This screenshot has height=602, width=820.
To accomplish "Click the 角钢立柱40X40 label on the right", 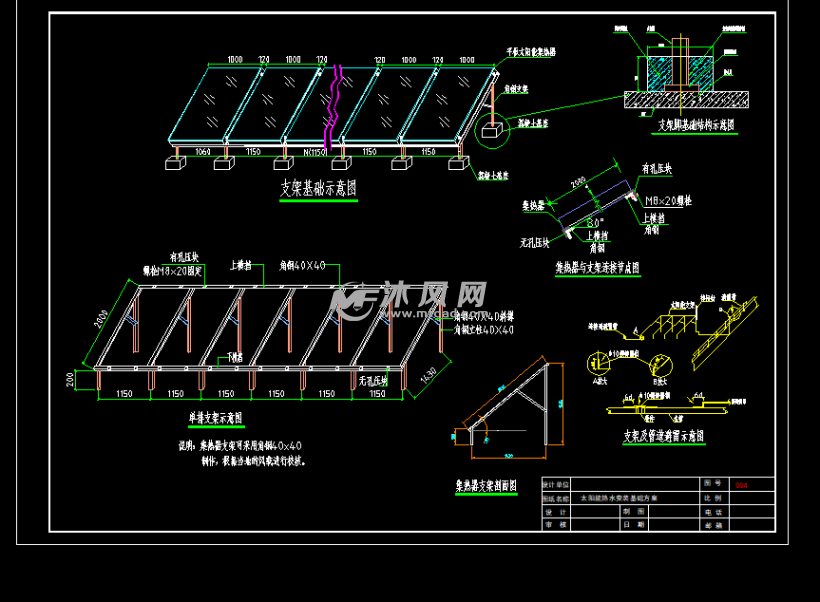I will click(484, 329).
